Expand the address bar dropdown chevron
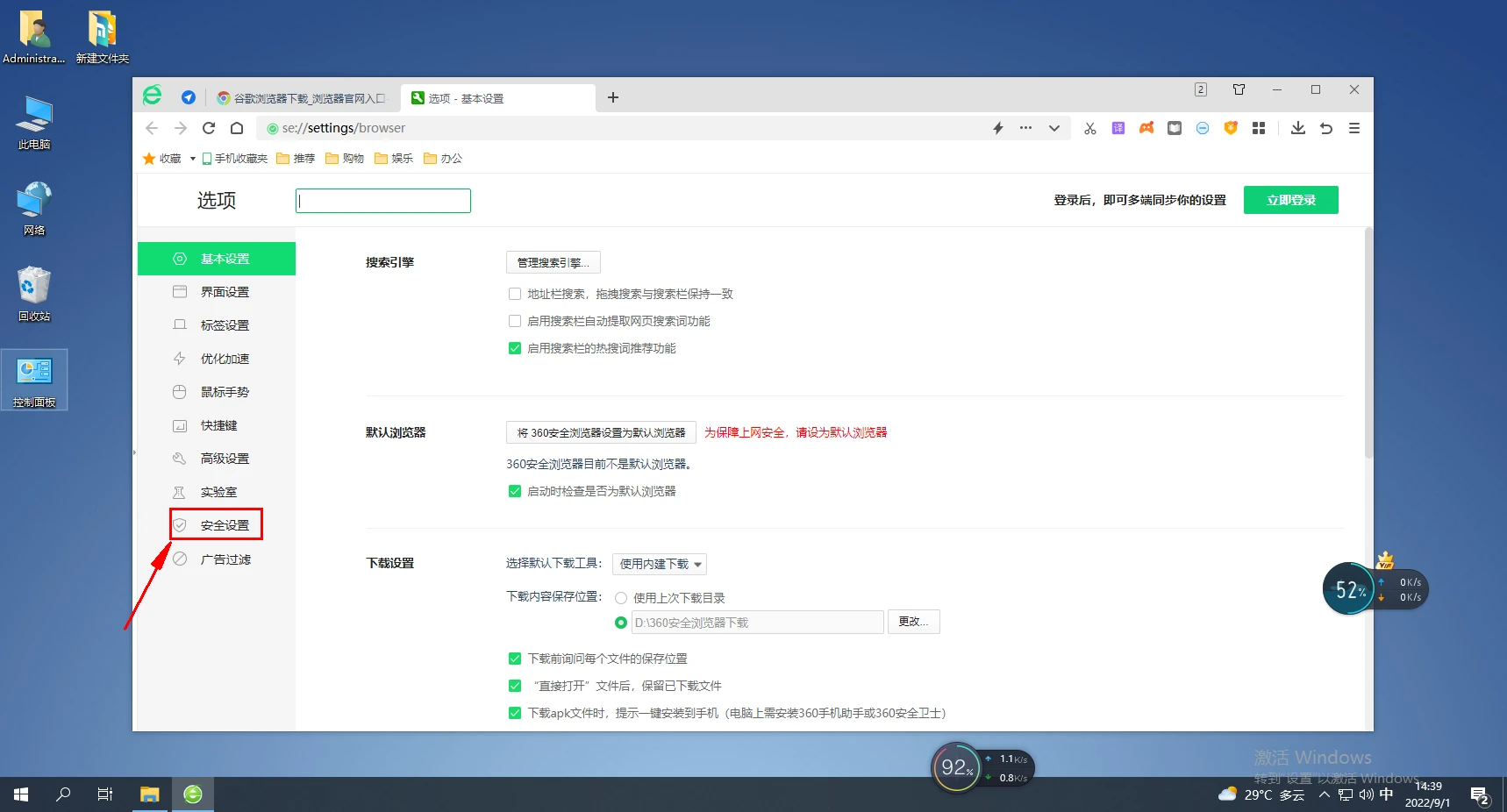Viewport: 1507px width, 812px height. pos(1054,128)
